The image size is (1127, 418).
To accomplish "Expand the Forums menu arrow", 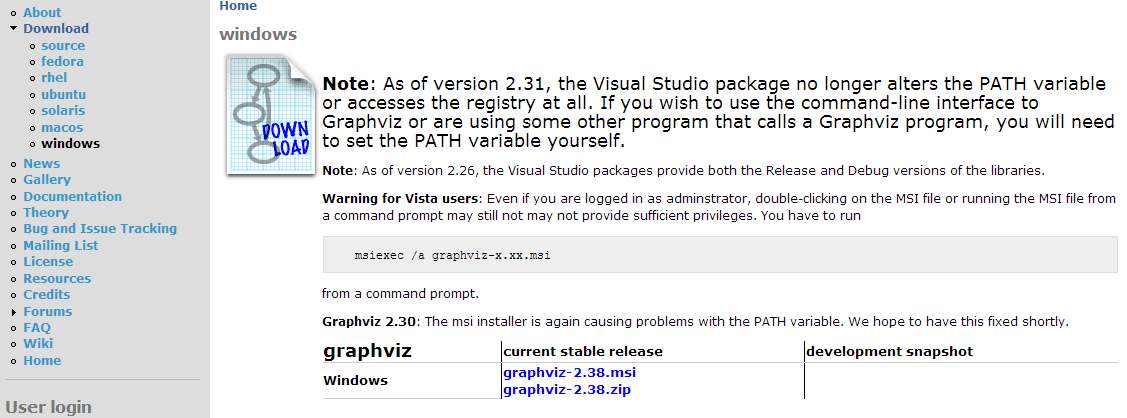I will pyautogui.click(x=14, y=312).
